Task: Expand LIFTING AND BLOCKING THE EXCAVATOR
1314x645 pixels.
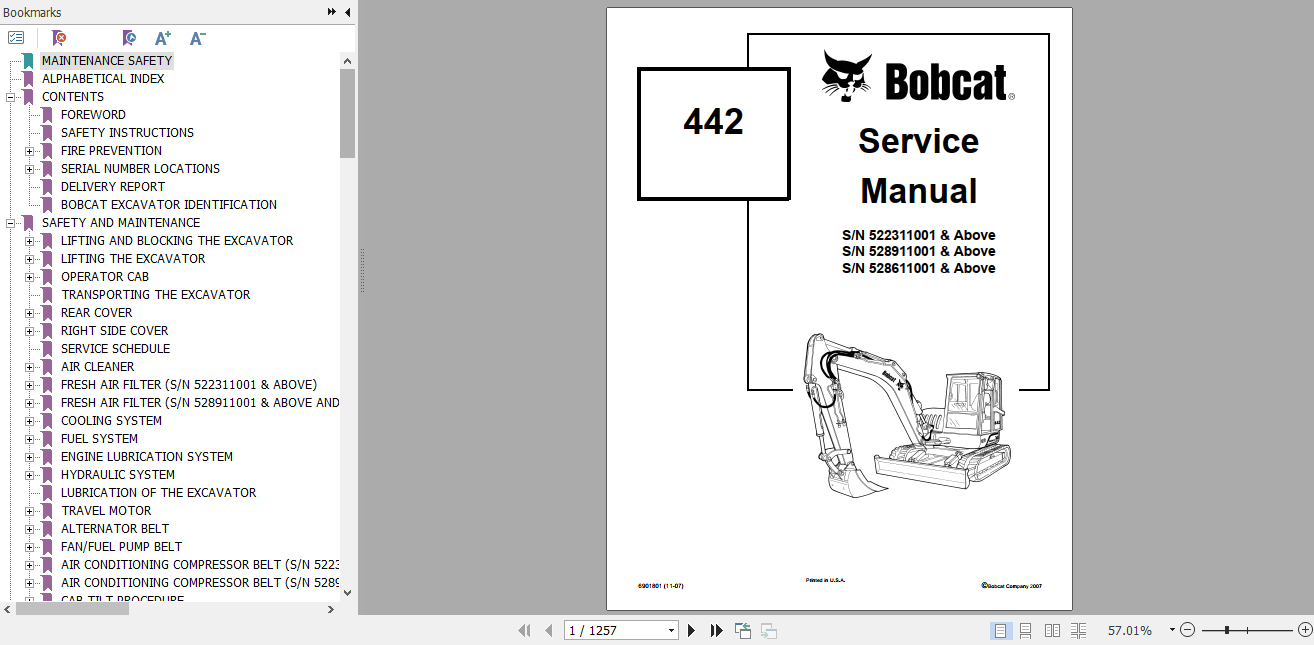Action: (29, 241)
